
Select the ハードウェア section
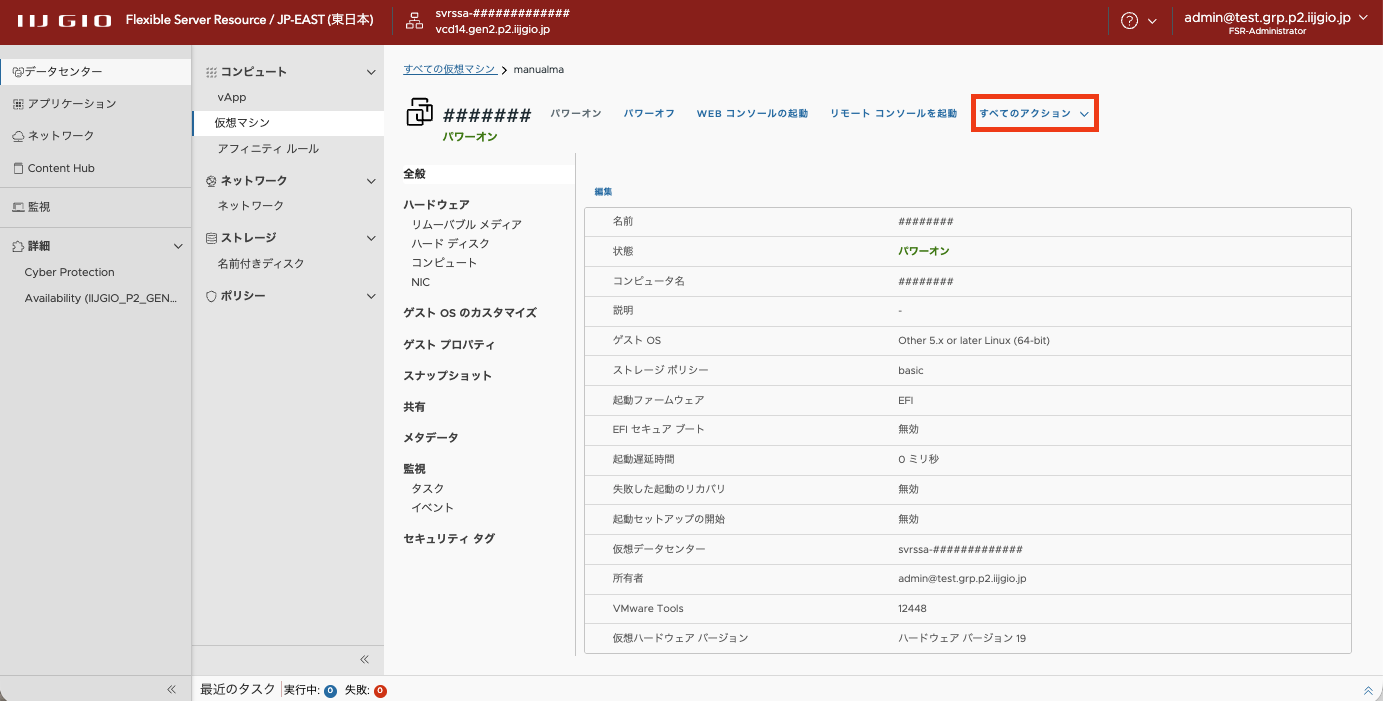(436, 204)
